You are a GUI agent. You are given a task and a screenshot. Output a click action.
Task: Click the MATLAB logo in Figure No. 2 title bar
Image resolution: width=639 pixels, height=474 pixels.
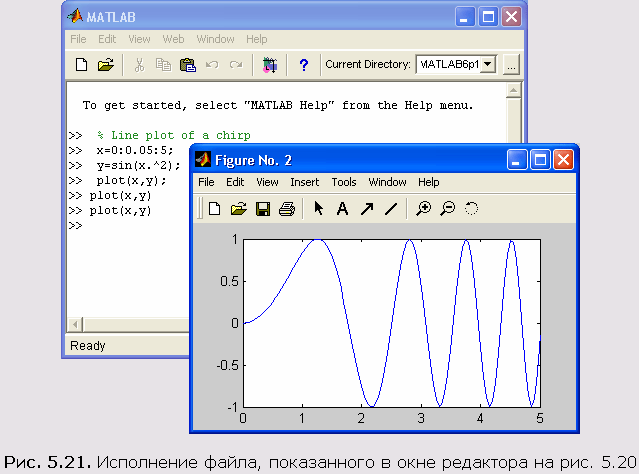point(203,160)
